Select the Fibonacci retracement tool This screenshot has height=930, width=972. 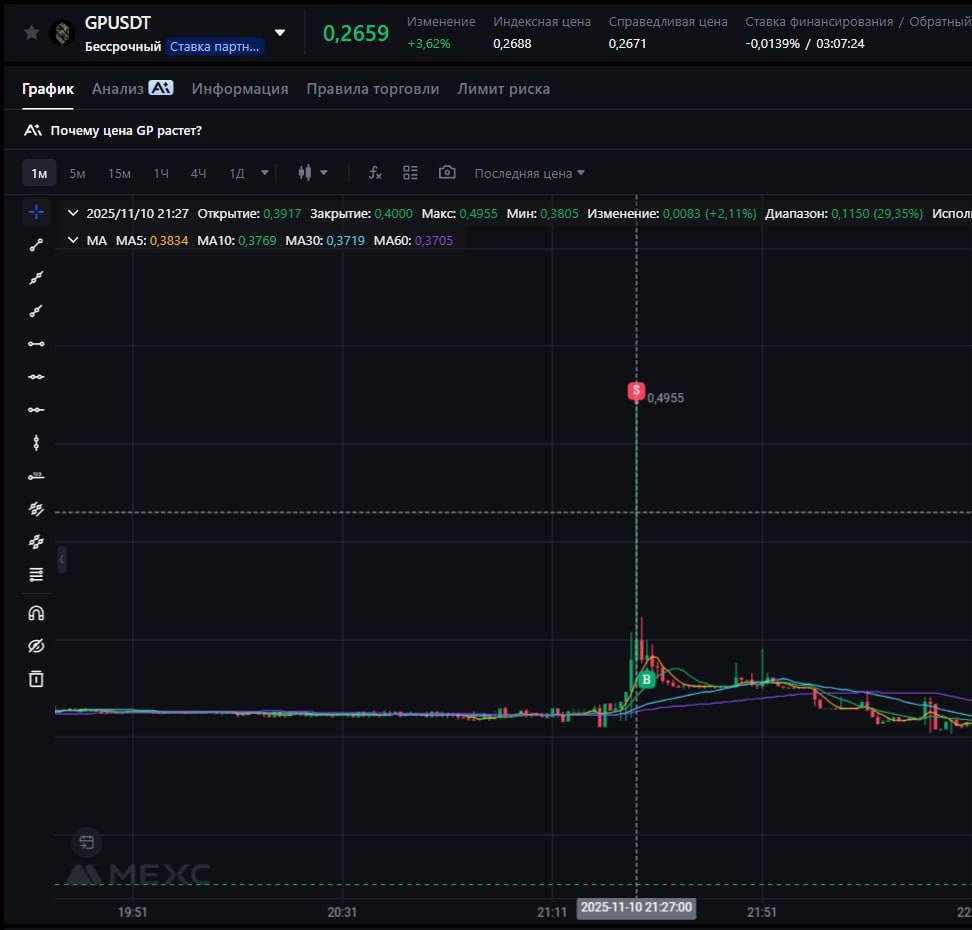pyautogui.click(x=36, y=575)
